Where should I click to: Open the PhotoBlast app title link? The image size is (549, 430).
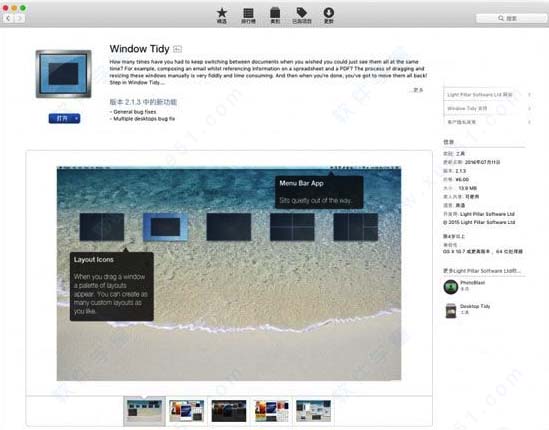472,283
